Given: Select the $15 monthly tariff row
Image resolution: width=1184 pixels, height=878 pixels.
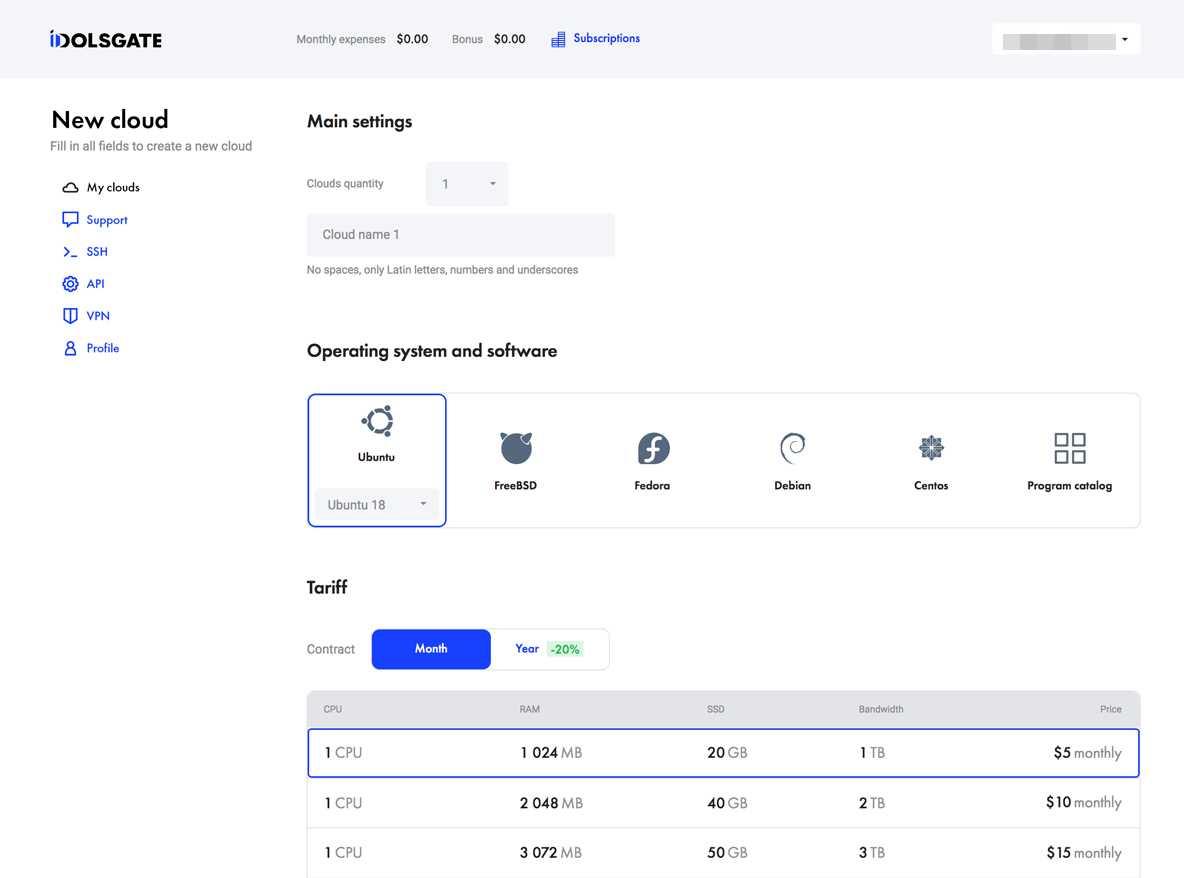Looking at the screenshot, I should click(723, 853).
